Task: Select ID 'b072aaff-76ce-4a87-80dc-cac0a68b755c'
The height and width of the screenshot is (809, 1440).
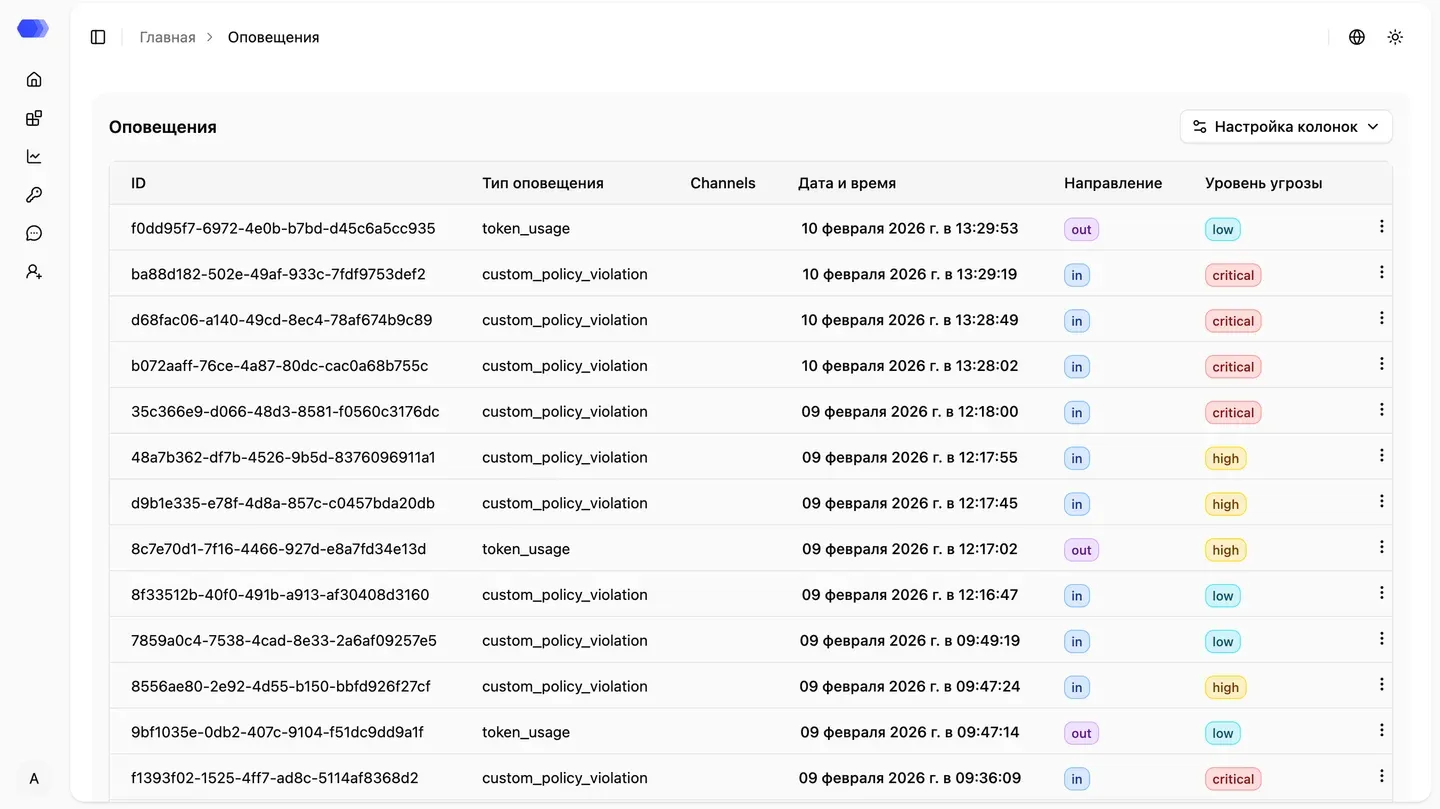Action: click(x=280, y=366)
